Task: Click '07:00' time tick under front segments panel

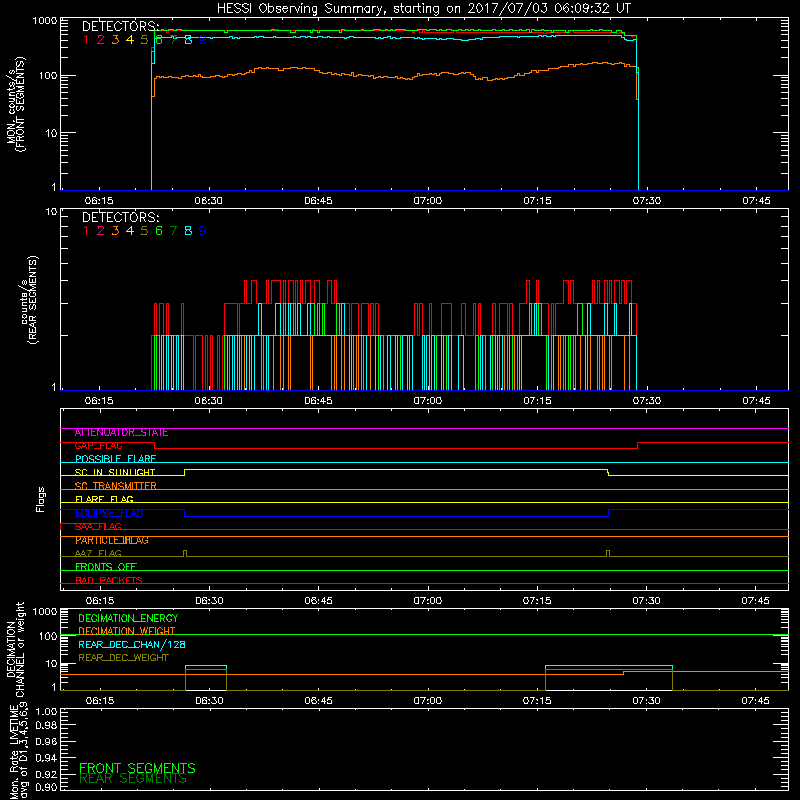Action: click(428, 201)
